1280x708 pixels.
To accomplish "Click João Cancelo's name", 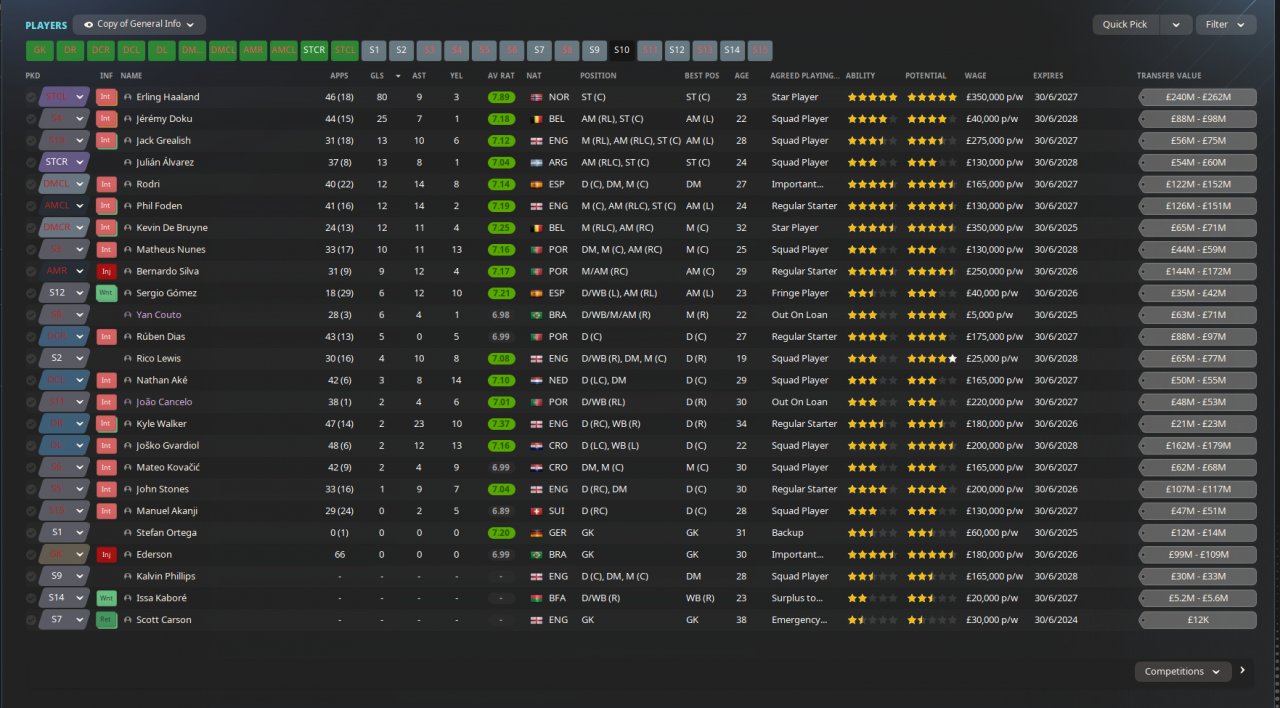I will point(164,402).
